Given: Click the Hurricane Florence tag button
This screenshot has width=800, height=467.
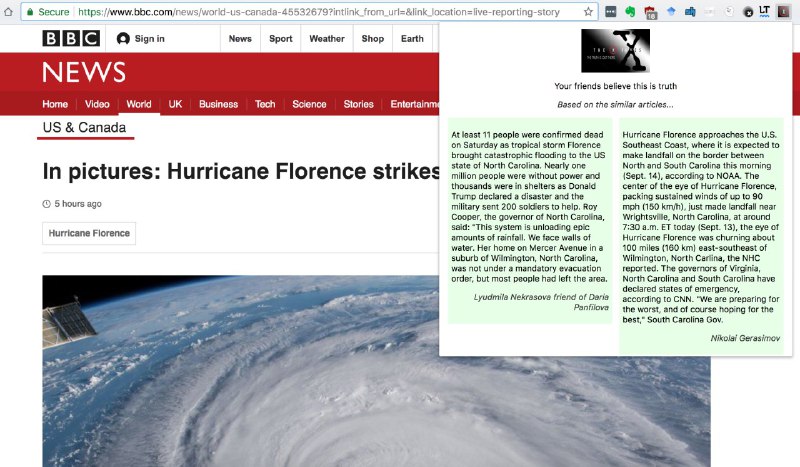Looking at the screenshot, I should click(x=89, y=233).
